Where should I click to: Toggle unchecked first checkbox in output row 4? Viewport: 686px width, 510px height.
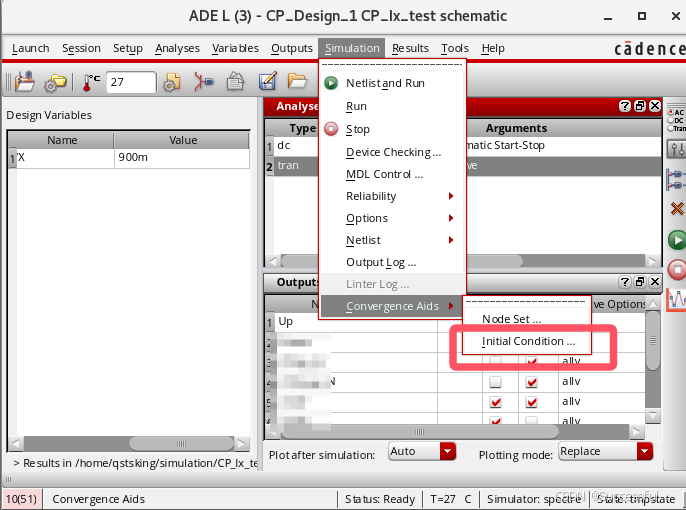[x=495, y=382]
